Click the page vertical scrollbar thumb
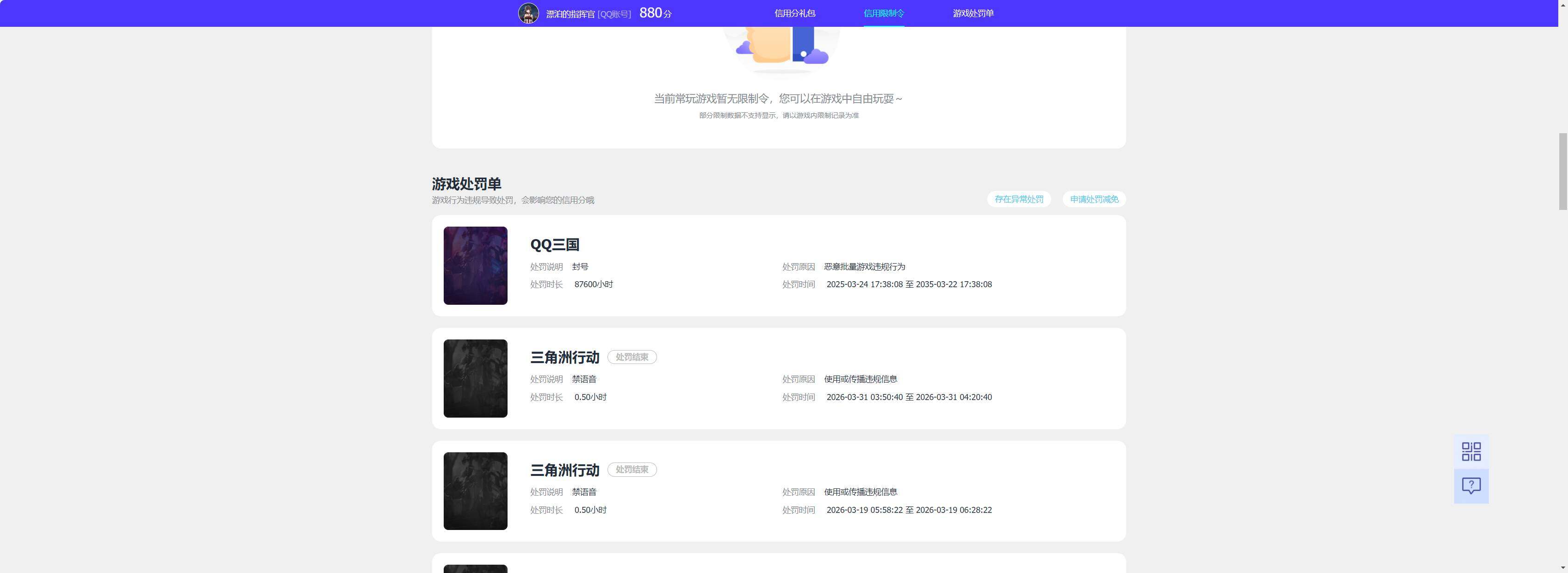1568x573 pixels. tap(1562, 172)
